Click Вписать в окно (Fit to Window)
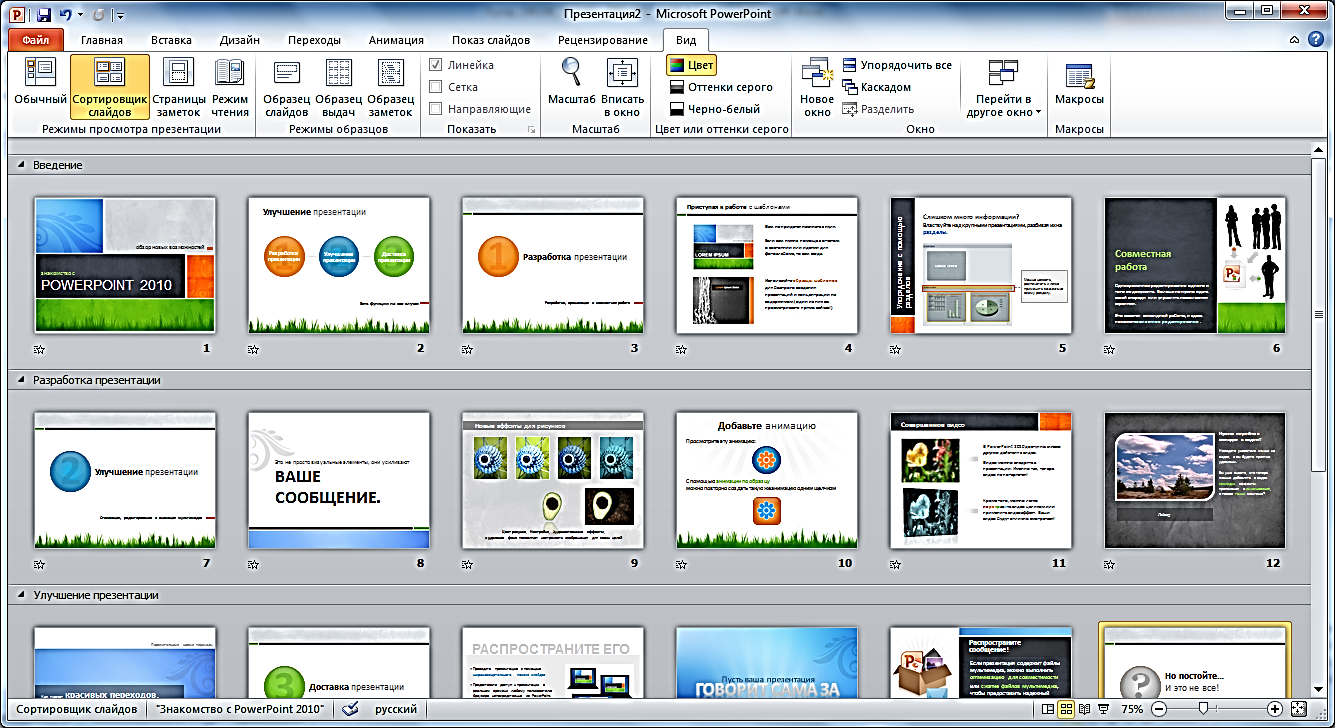This screenshot has height=728, width=1335. coord(622,86)
